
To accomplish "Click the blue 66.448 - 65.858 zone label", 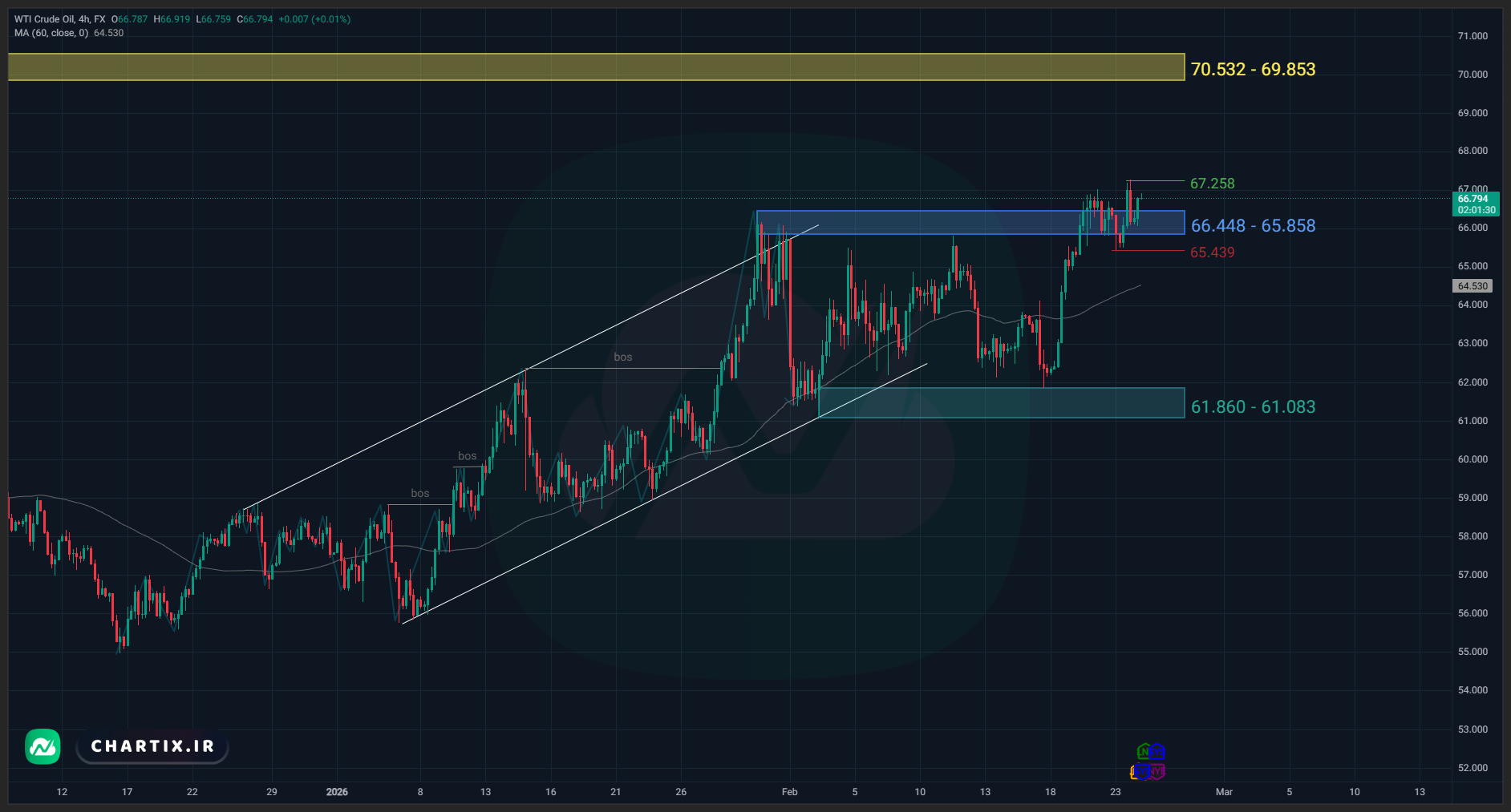I will pos(1252,226).
